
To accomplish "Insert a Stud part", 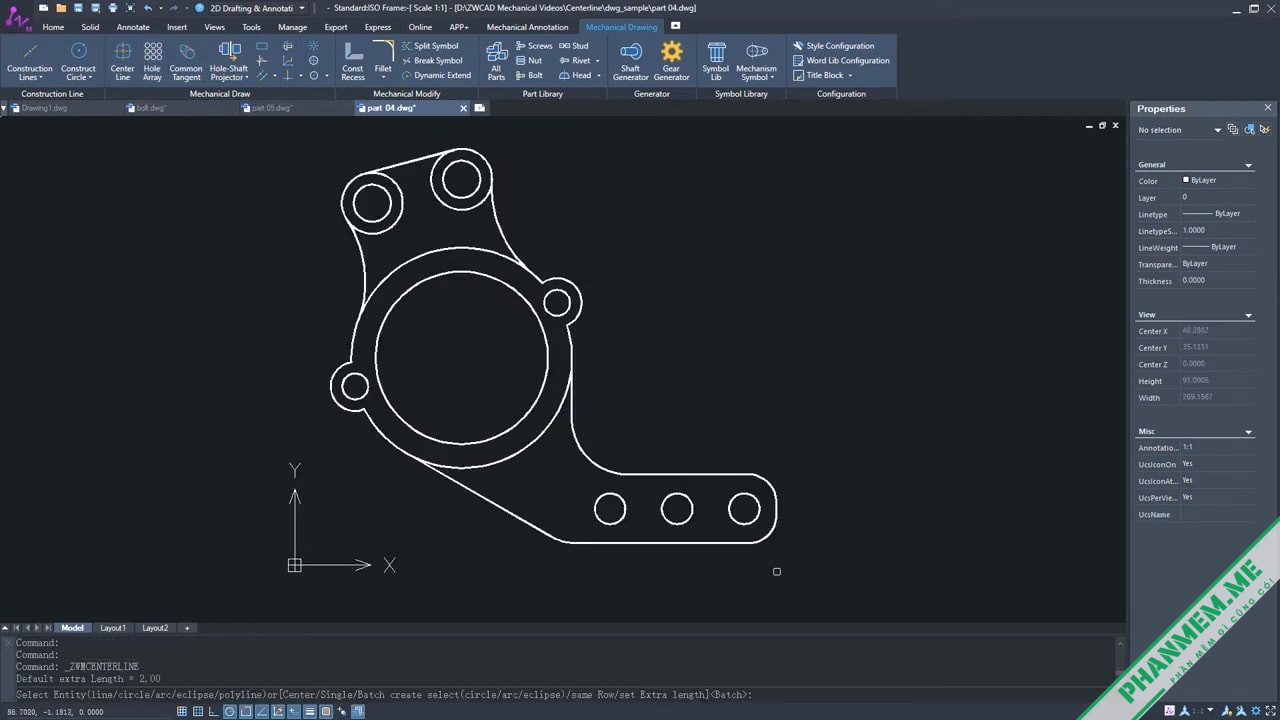I will [x=574, y=46].
